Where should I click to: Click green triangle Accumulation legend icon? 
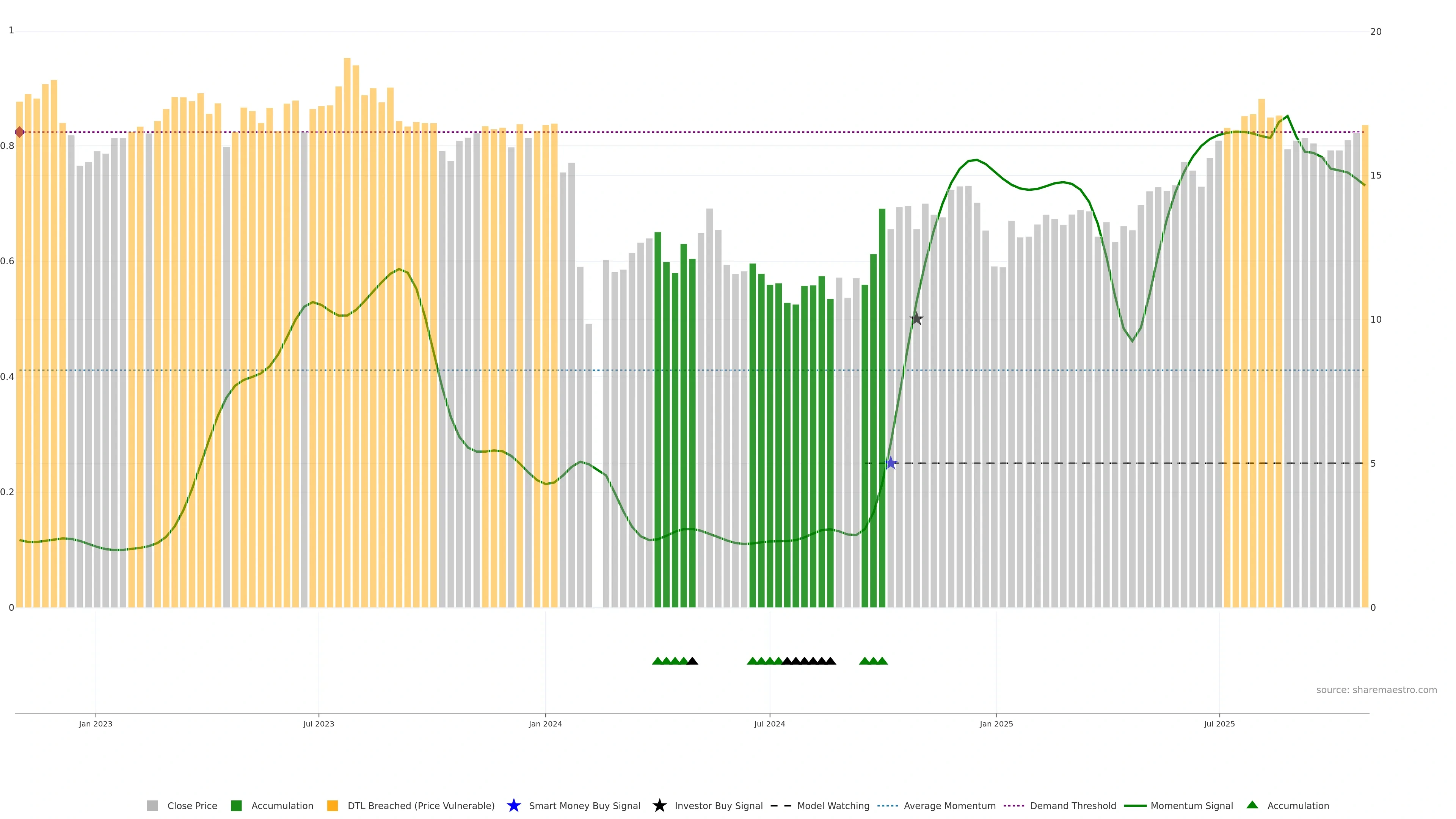coord(1252,805)
